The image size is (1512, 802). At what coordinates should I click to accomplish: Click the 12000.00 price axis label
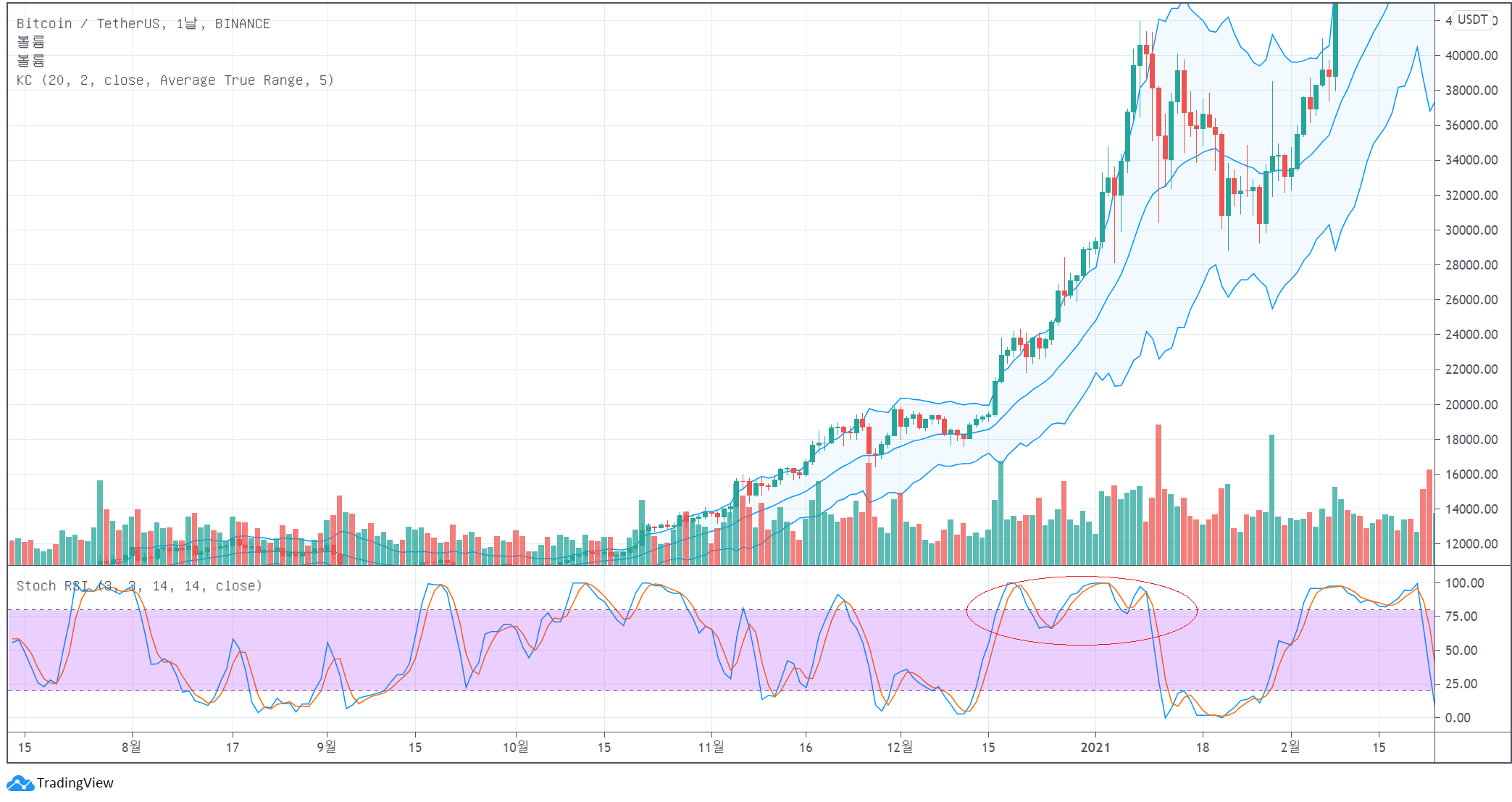[1471, 544]
